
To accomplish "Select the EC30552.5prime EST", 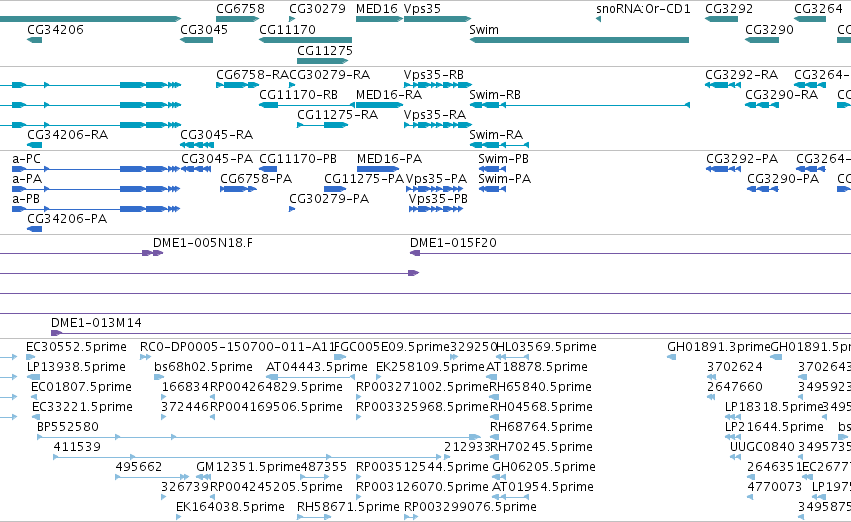I will [30, 357].
